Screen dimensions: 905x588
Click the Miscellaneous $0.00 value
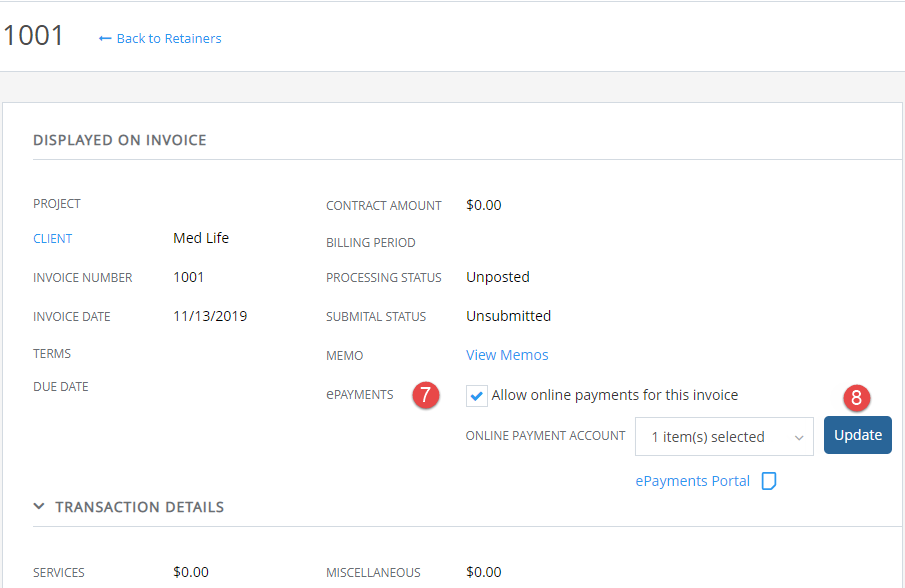click(x=484, y=572)
